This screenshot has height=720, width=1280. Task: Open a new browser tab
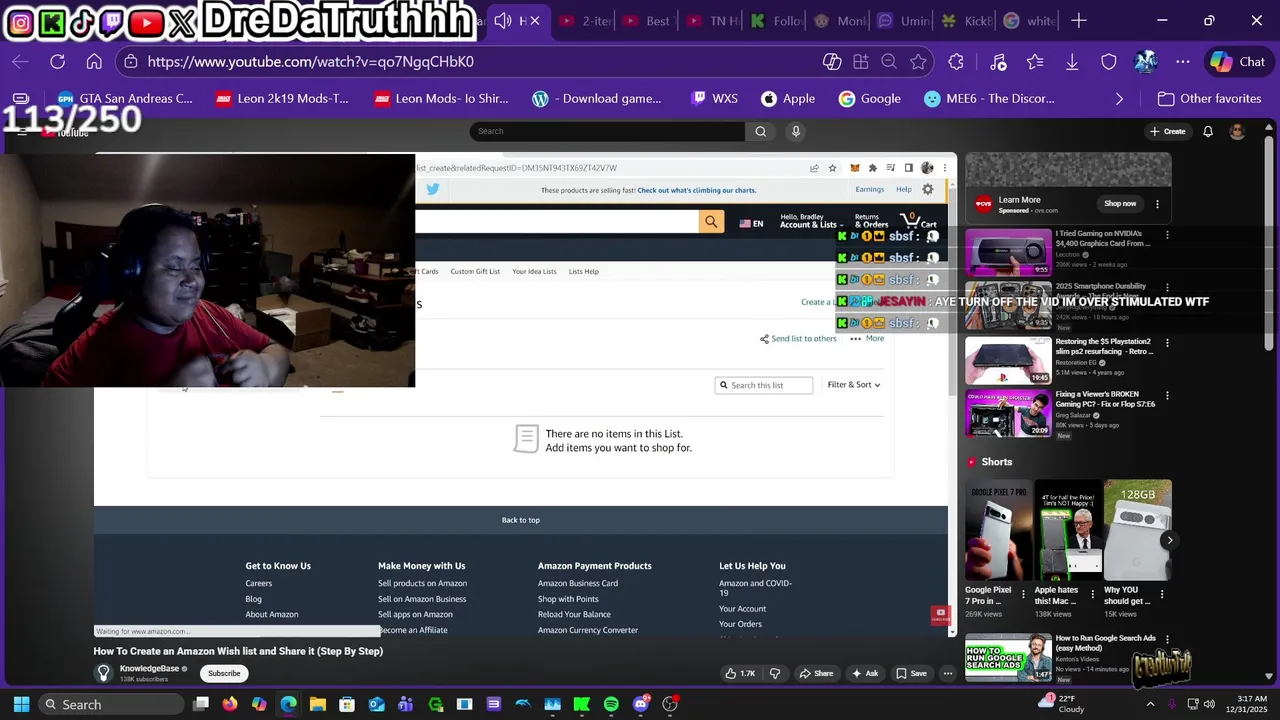[1078, 21]
